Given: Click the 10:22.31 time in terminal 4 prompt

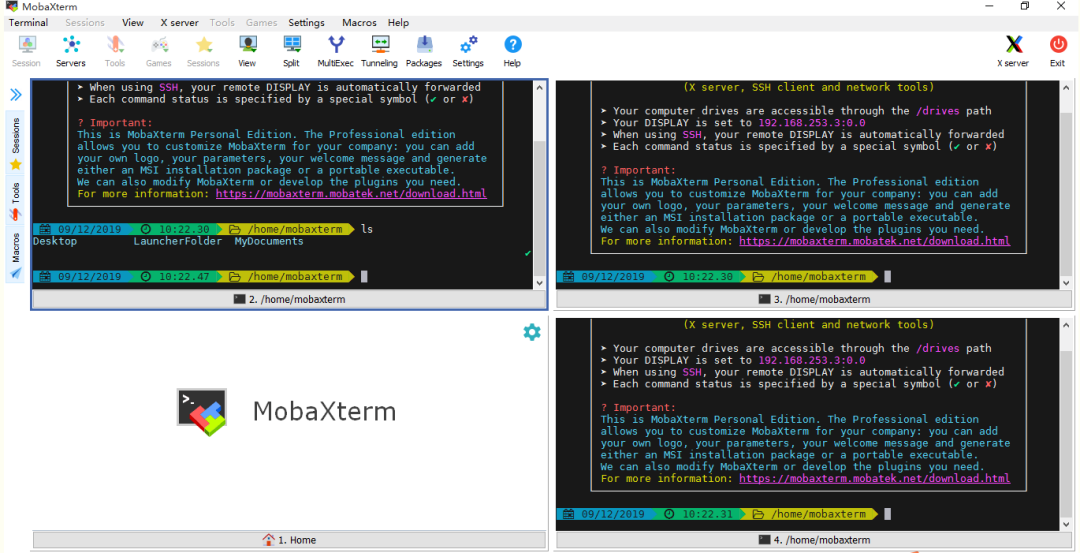Looking at the screenshot, I should (707, 514).
